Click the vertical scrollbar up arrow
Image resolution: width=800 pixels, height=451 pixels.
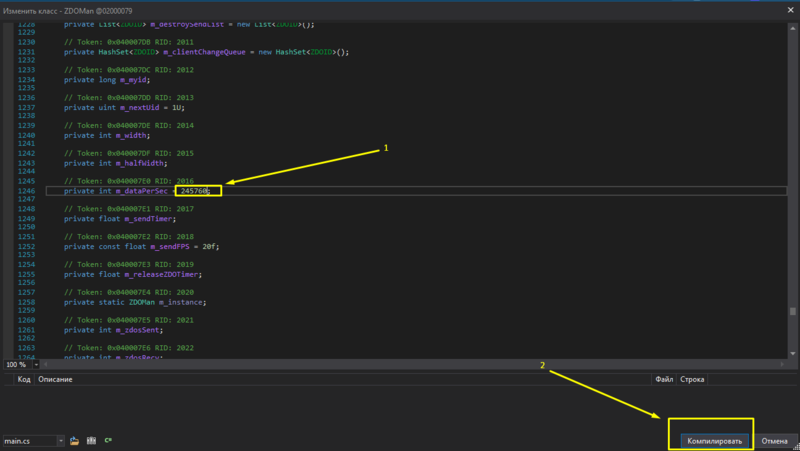pyautogui.click(x=793, y=26)
